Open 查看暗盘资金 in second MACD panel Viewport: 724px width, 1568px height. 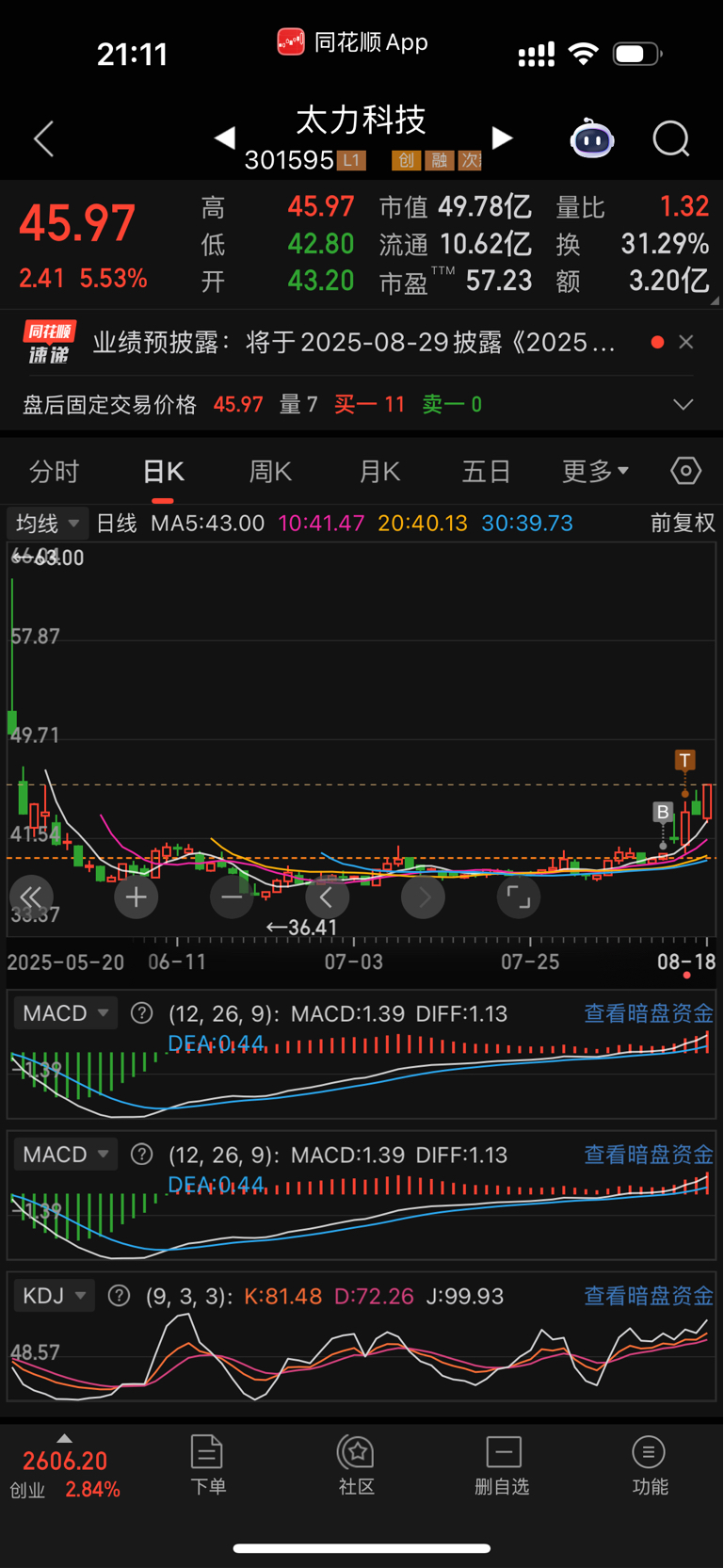[649, 1155]
